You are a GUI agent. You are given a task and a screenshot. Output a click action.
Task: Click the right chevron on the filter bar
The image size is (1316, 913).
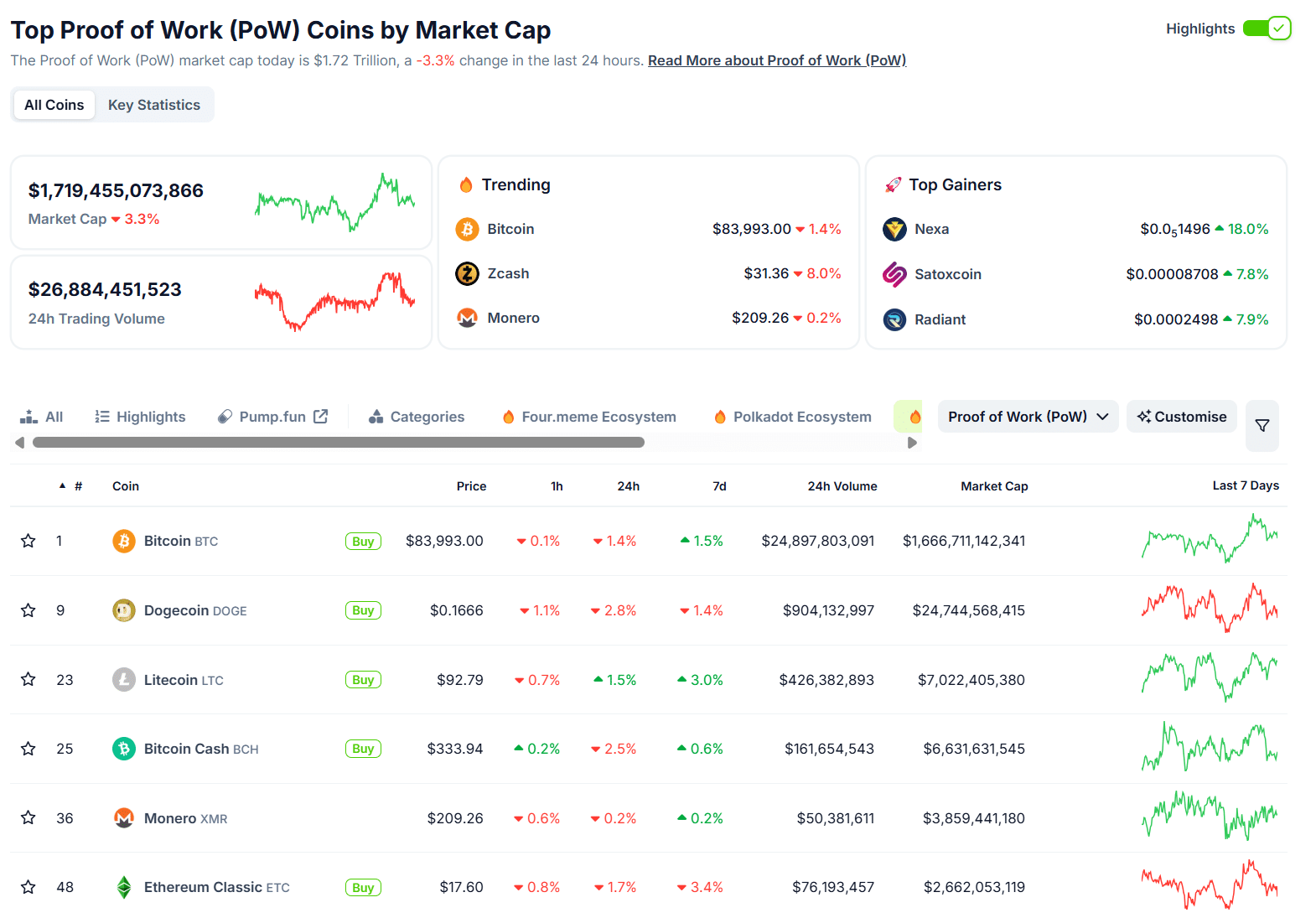click(x=913, y=442)
